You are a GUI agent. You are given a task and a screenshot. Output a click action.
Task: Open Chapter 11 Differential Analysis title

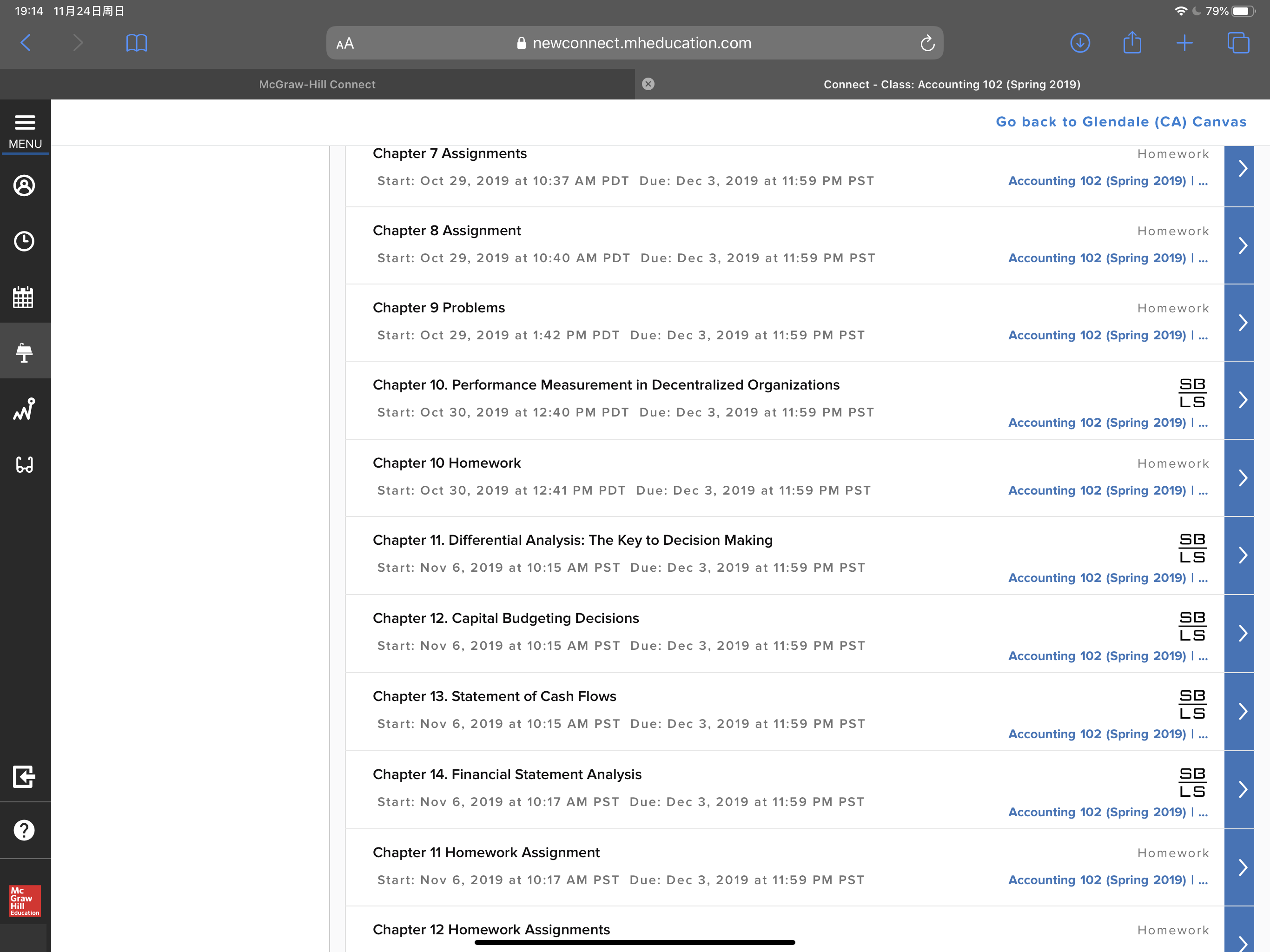point(572,540)
